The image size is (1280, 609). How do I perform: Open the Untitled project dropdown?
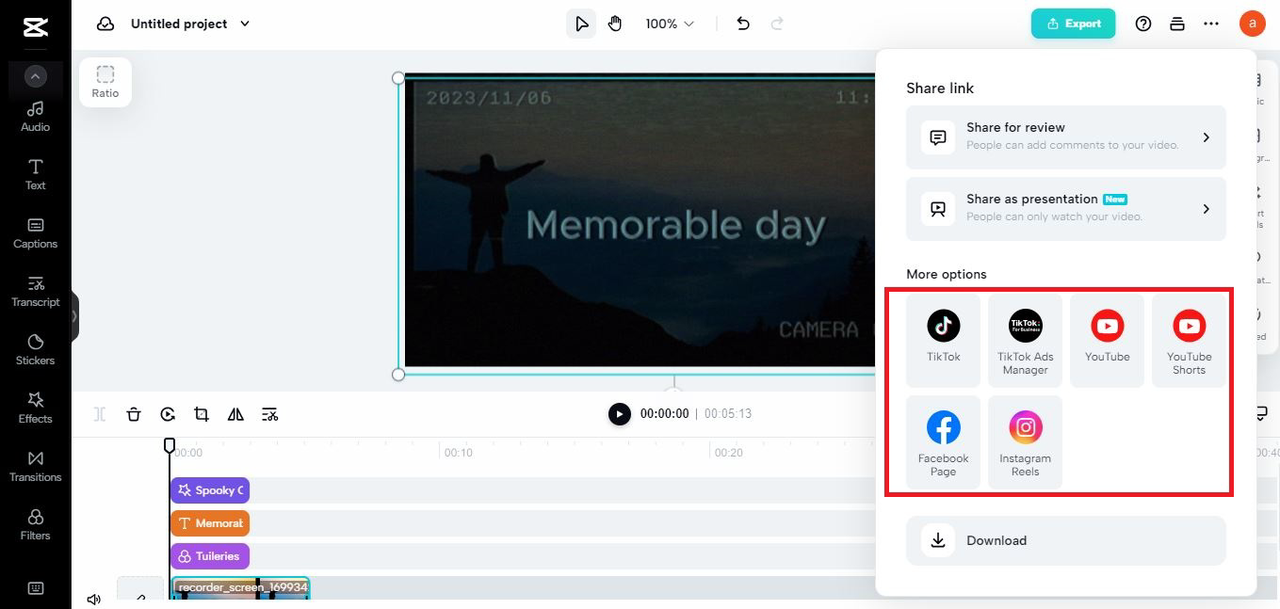pos(190,24)
